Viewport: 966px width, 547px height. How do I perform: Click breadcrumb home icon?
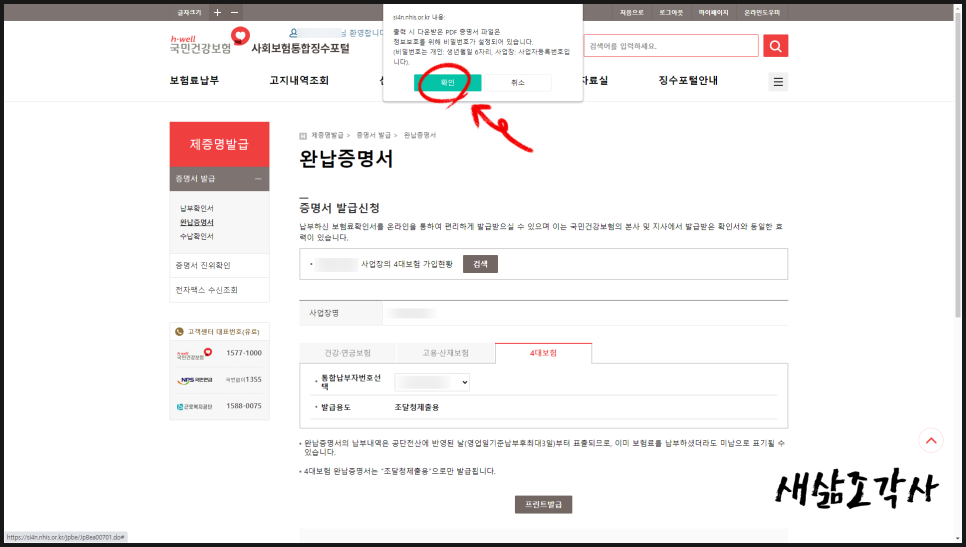click(x=303, y=136)
